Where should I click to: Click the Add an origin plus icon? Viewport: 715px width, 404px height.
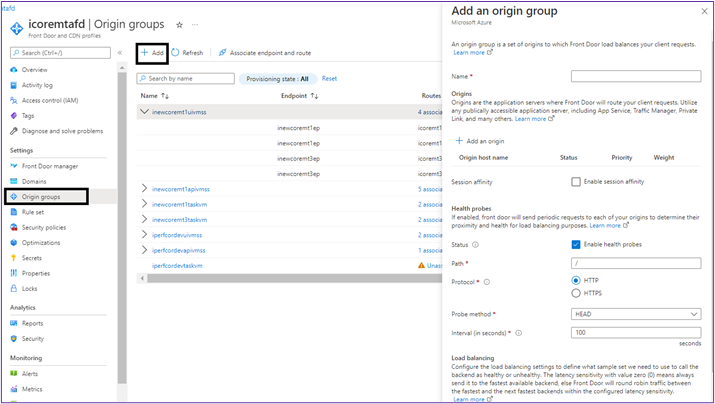click(x=460, y=141)
